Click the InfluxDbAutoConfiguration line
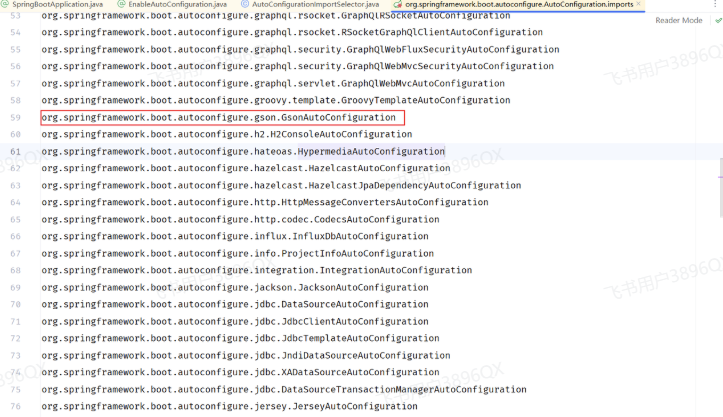Viewport: 723px width, 417px height. [235, 236]
